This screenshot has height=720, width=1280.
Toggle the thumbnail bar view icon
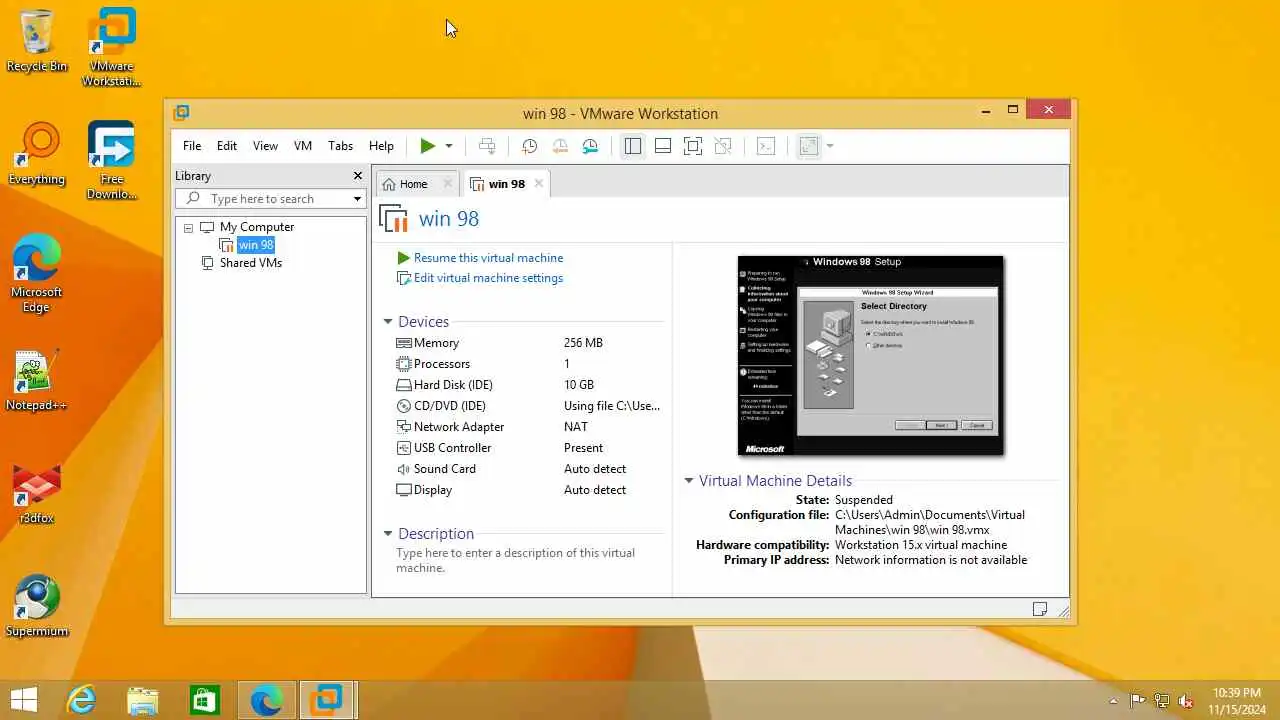click(x=663, y=146)
